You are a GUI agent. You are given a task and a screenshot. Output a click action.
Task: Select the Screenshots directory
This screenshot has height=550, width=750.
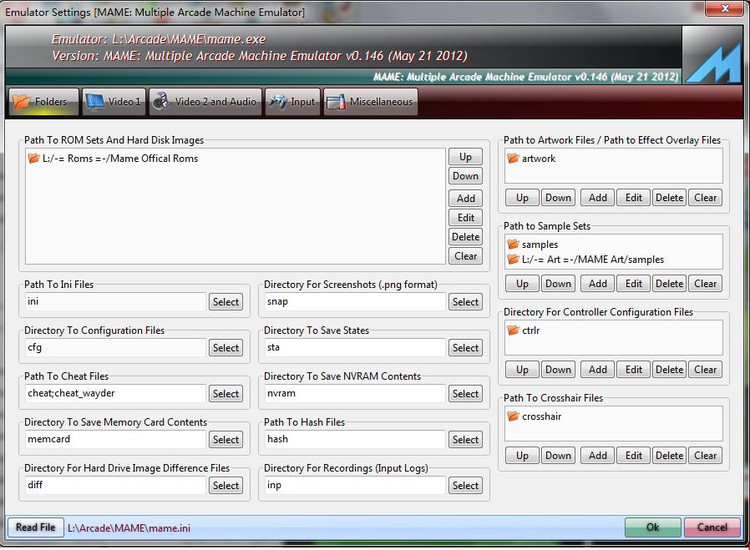[465, 302]
